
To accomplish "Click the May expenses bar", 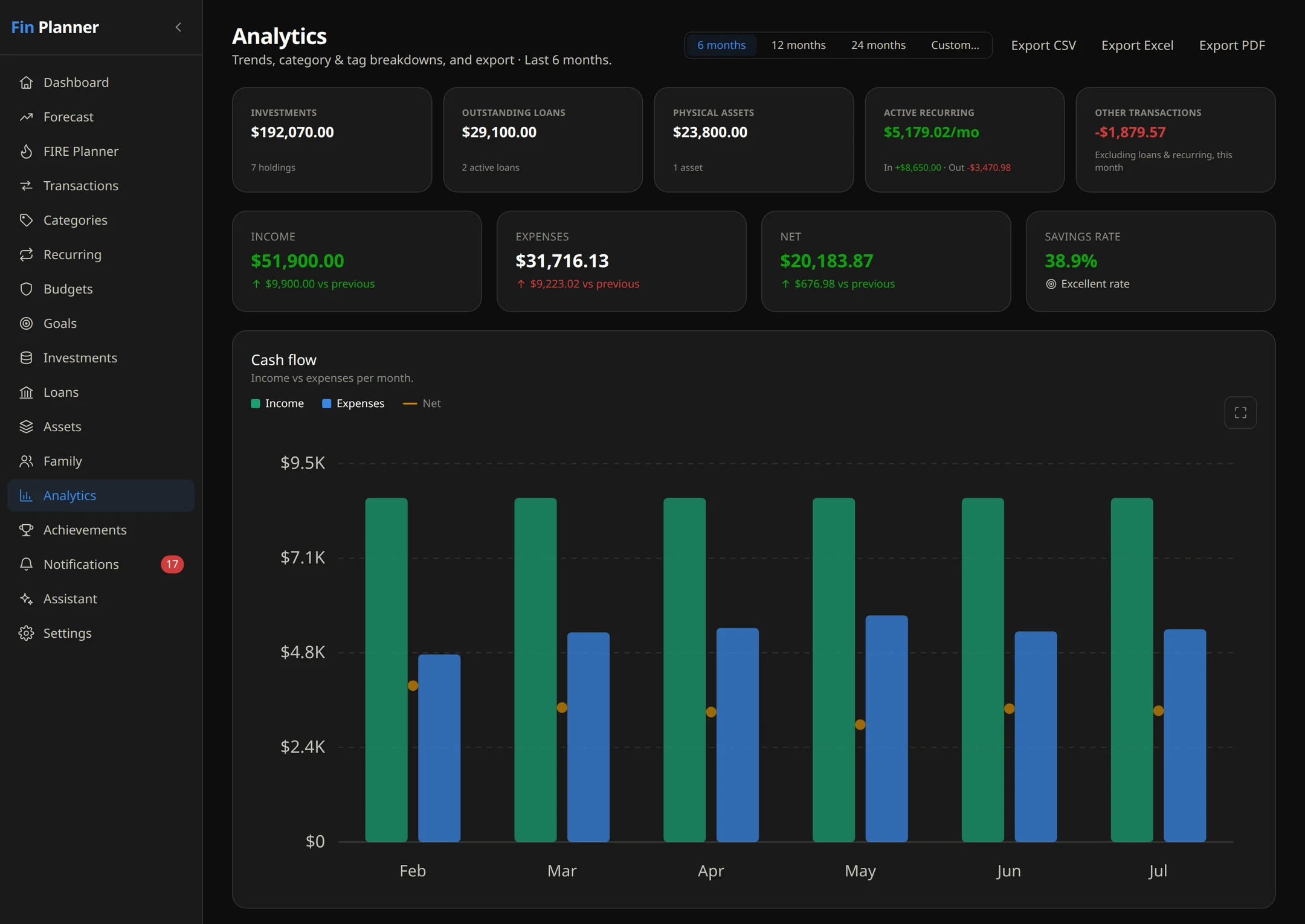I will pyautogui.click(x=886, y=728).
